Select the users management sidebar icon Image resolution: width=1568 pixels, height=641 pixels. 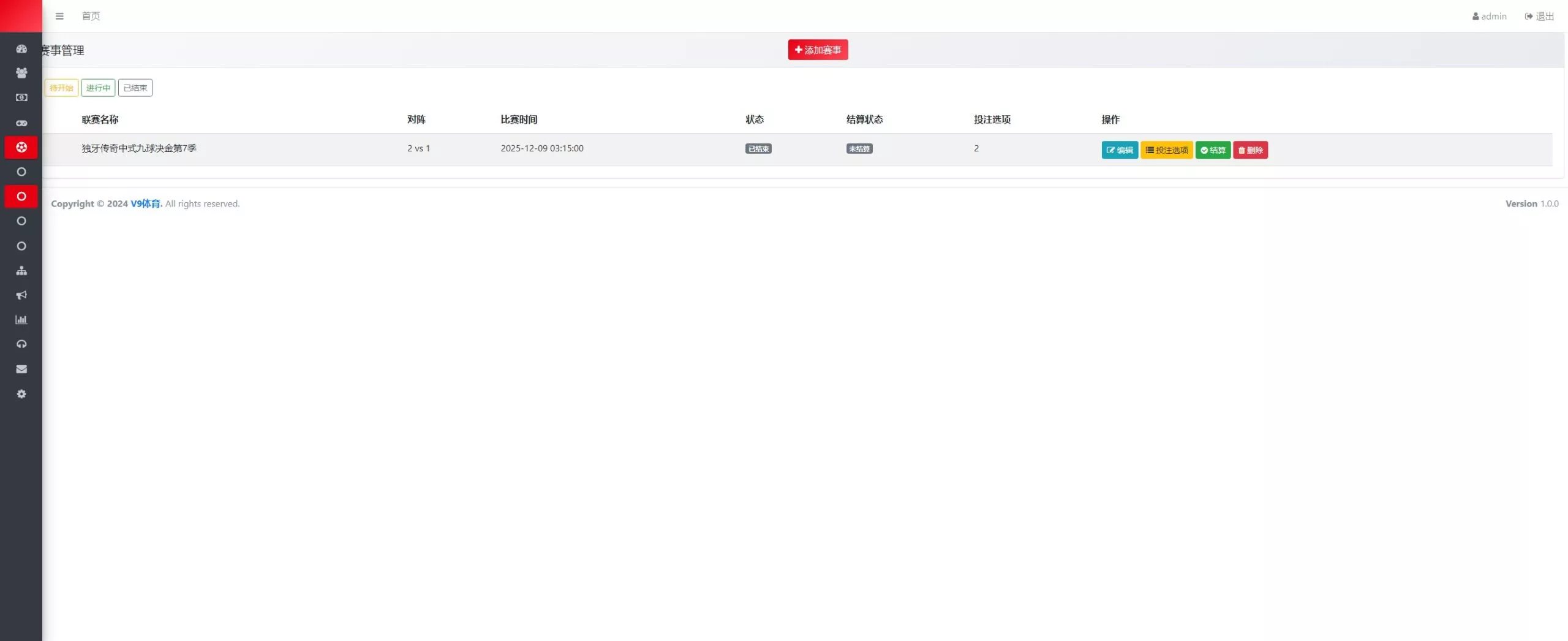pos(21,73)
